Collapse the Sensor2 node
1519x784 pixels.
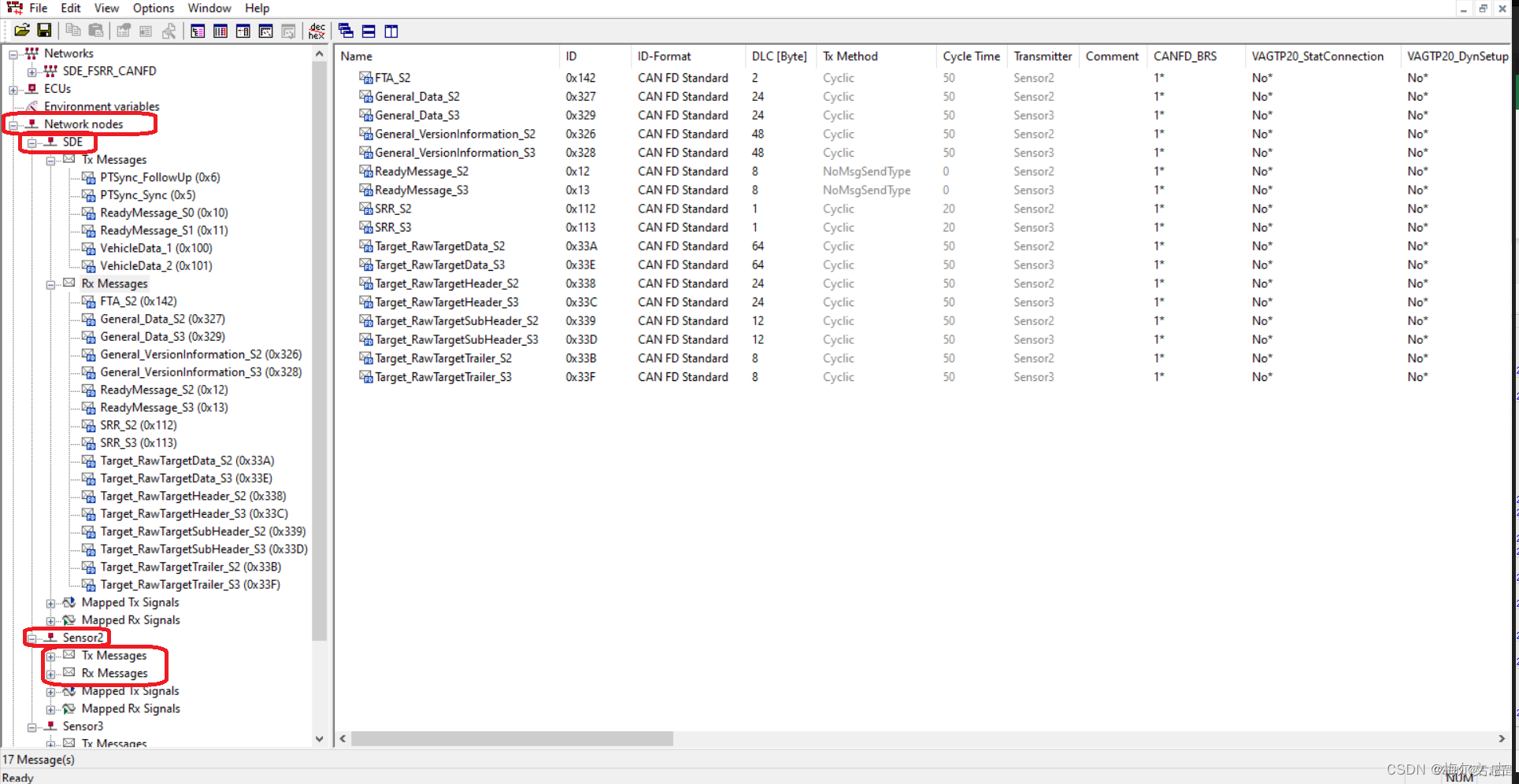(x=32, y=639)
